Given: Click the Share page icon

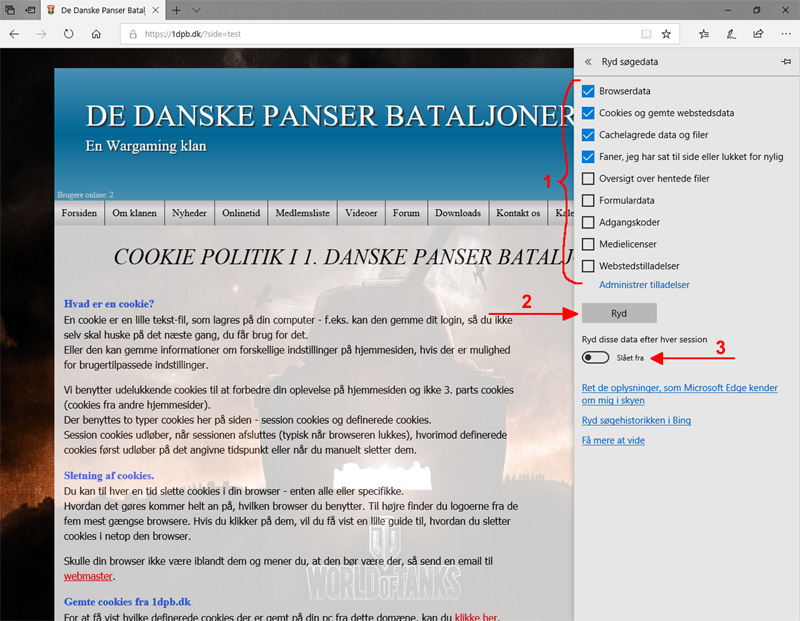Looking at the screenshot, I should tap(757, 33).
